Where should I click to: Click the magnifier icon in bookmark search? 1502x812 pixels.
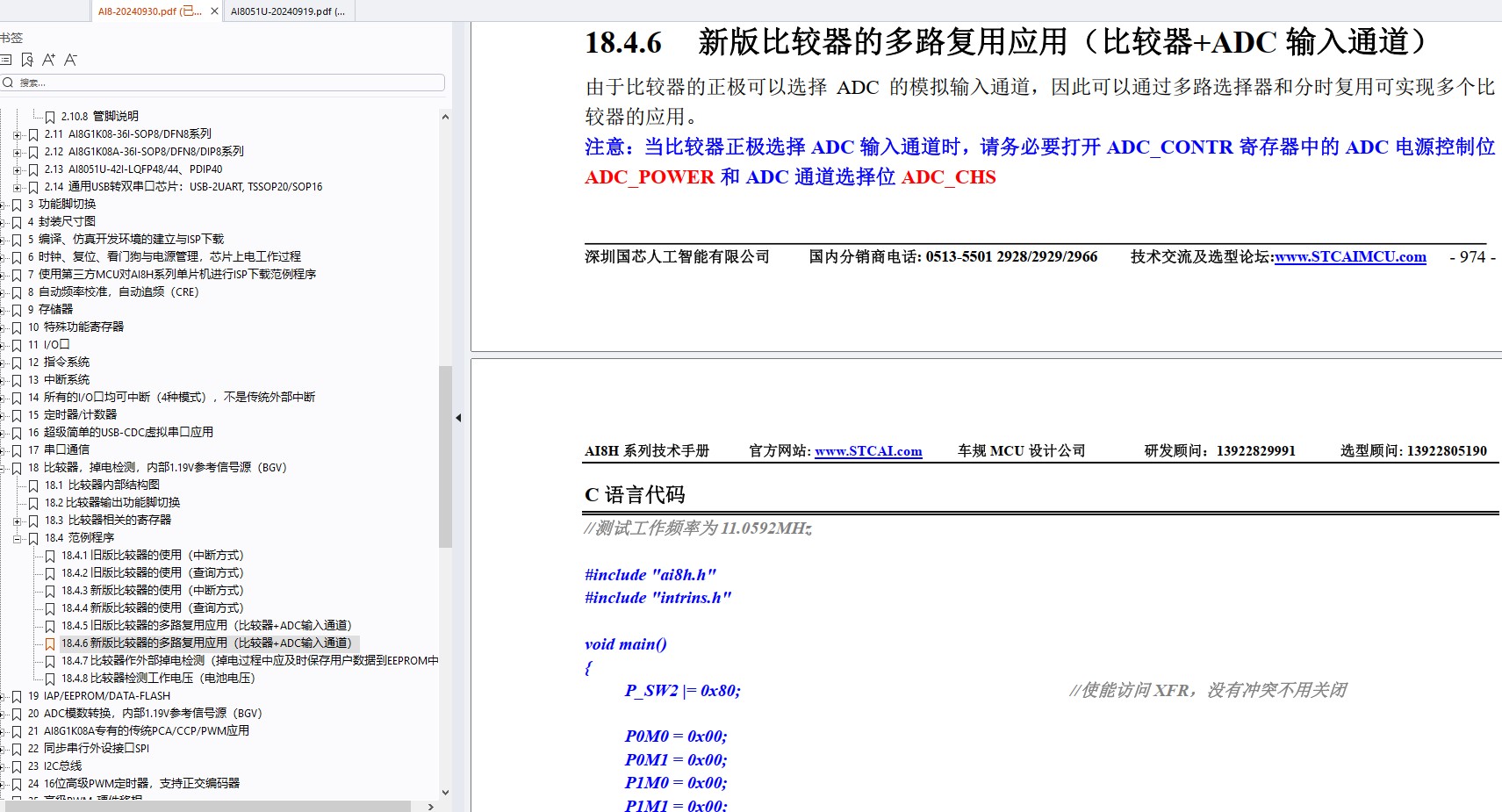[8, 83]
